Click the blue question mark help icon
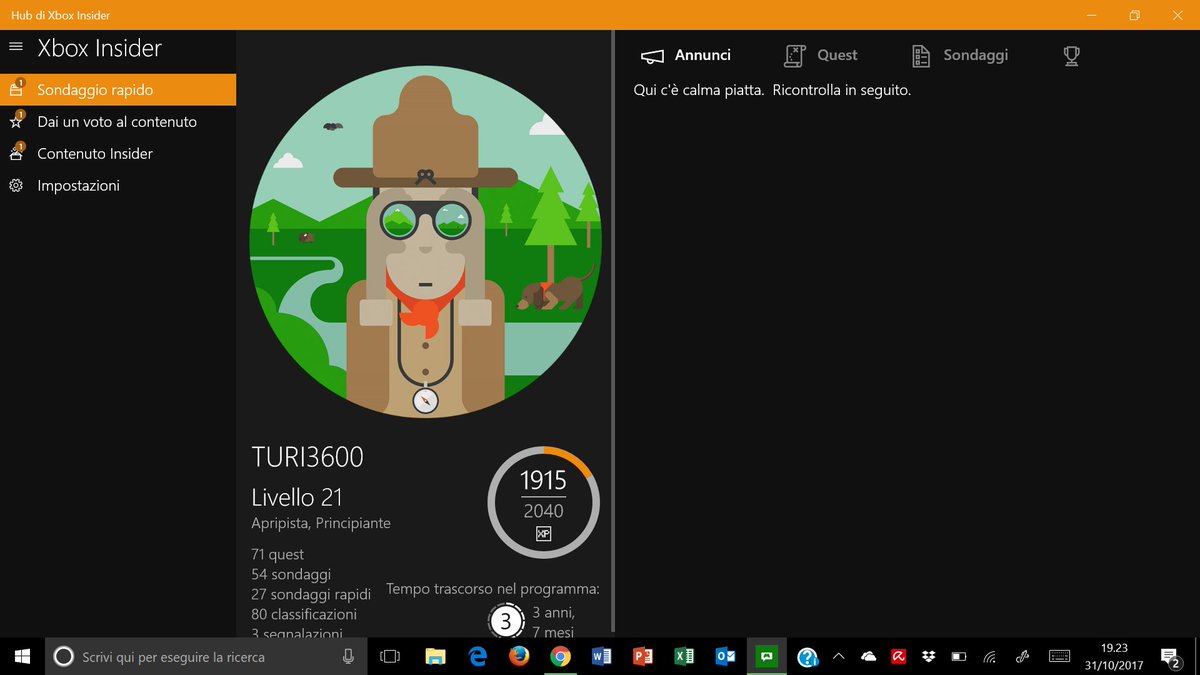1200x675 pixels. (807, 656)
